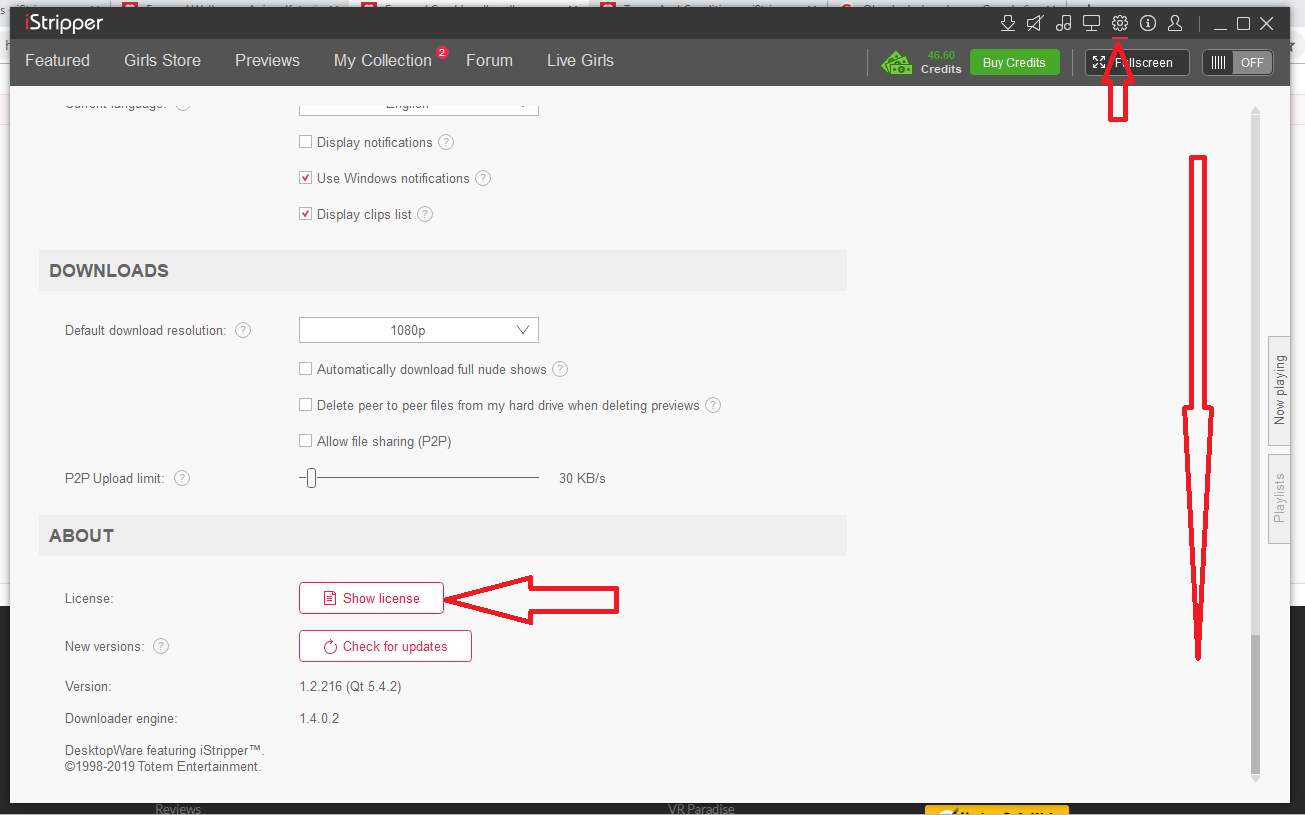Click the monitor display icon

pos(1091,23)
